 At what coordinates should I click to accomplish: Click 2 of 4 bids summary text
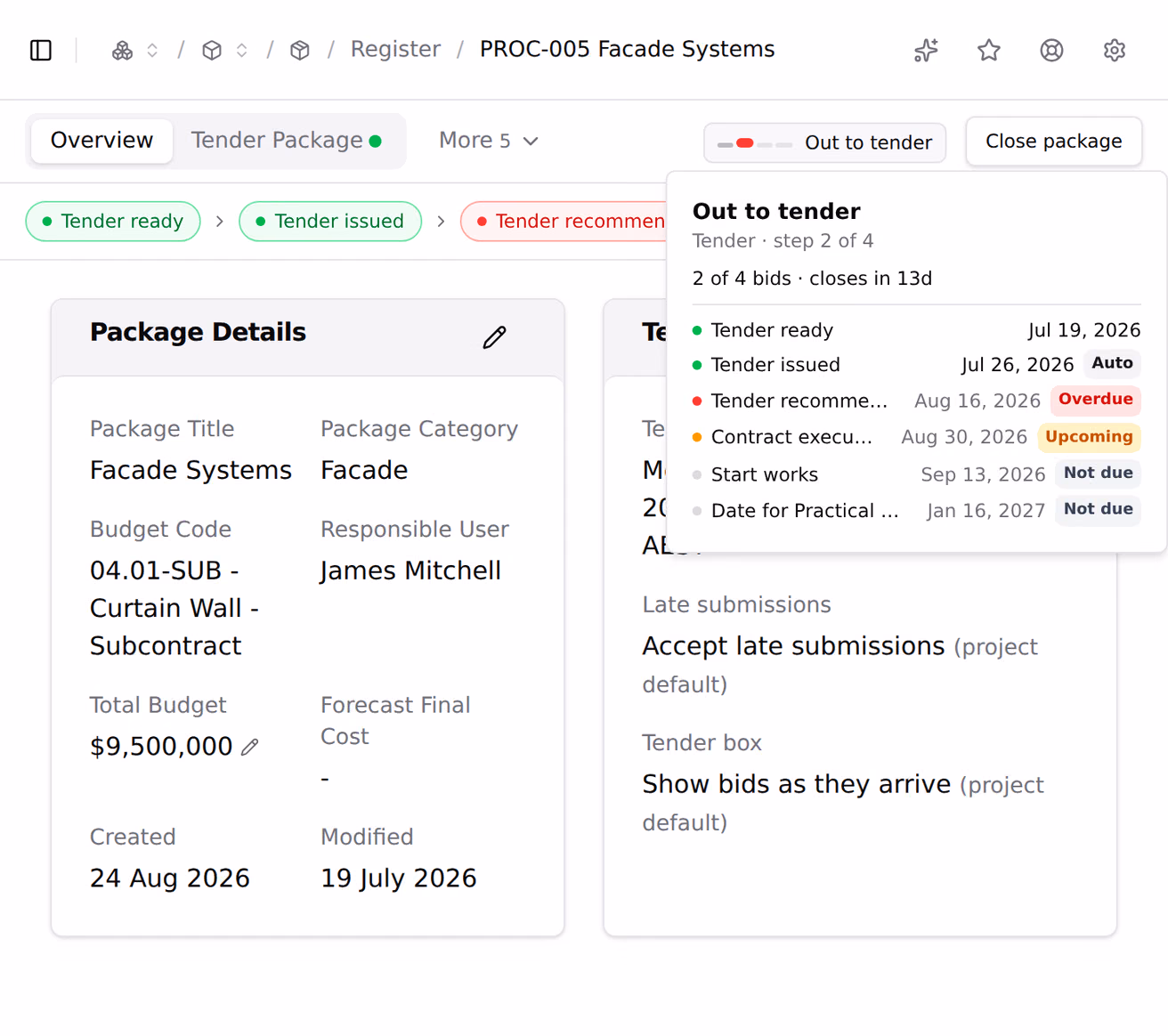pos(812,279)
